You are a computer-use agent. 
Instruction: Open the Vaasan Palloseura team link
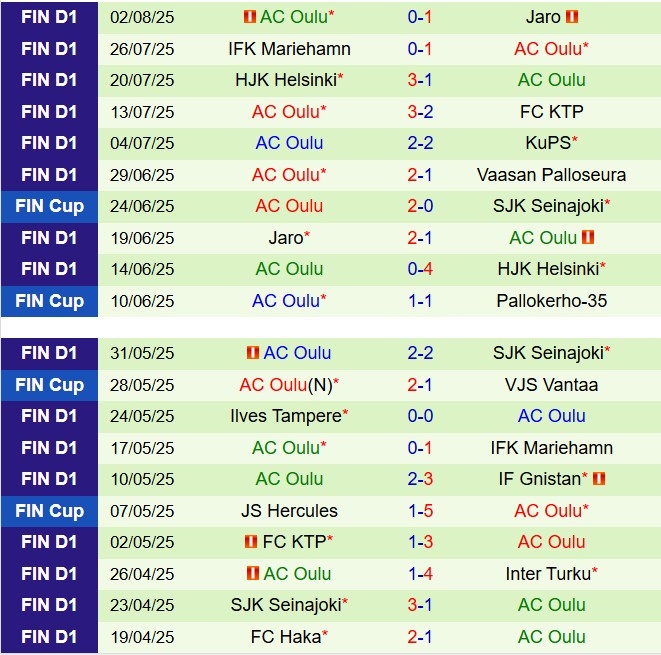[551, 175]
